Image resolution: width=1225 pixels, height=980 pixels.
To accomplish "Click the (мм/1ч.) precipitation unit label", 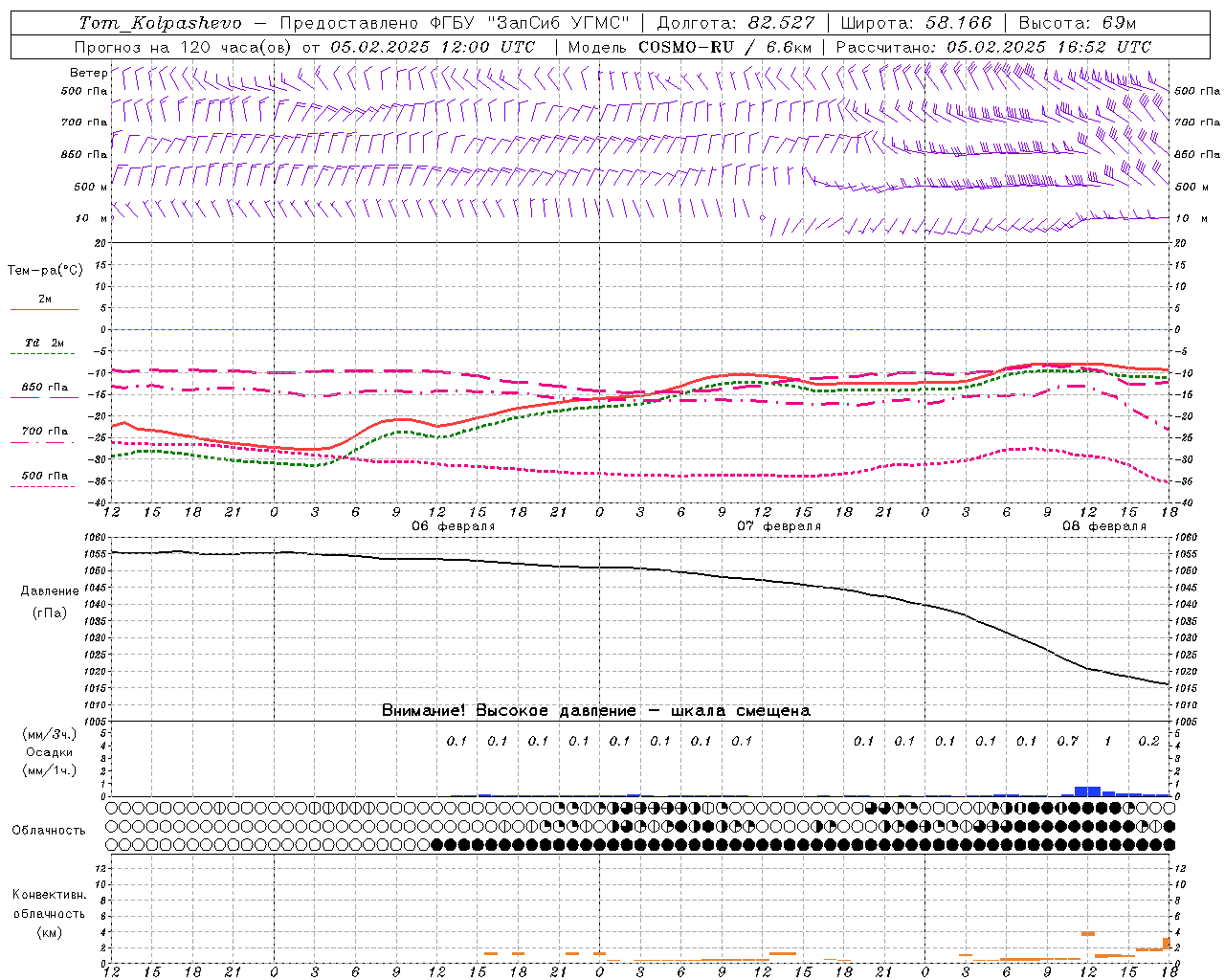I will 50,770.
